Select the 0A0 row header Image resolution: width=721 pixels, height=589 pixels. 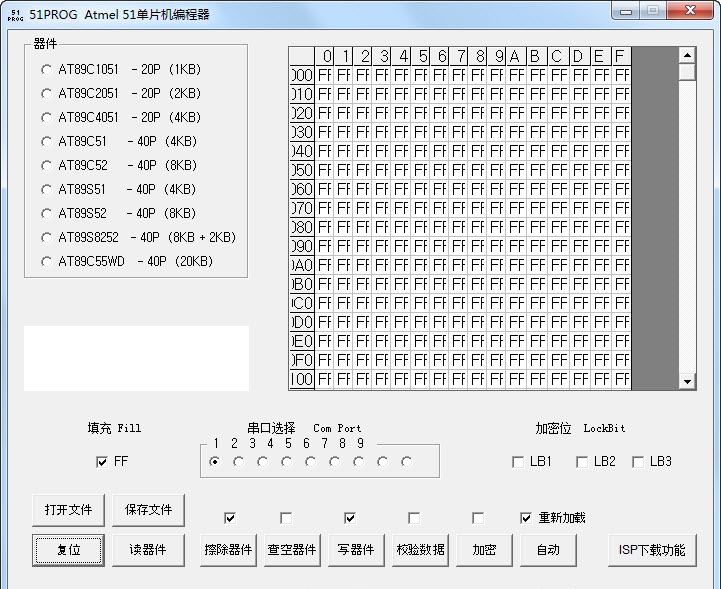[302, 265]
